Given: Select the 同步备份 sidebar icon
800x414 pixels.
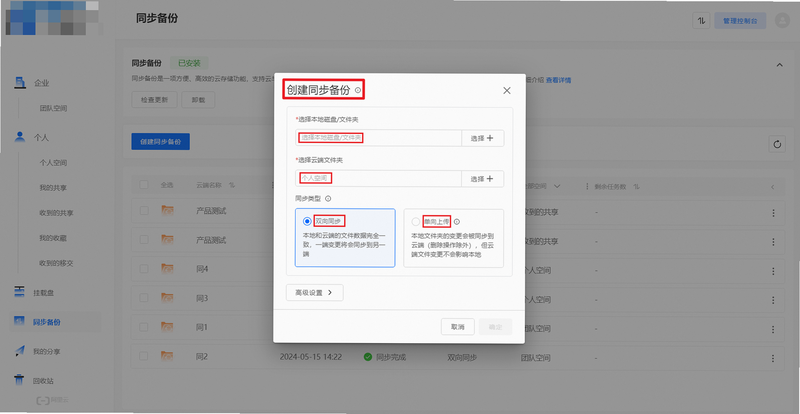Looking at the screenshot, I should [19, 322].
